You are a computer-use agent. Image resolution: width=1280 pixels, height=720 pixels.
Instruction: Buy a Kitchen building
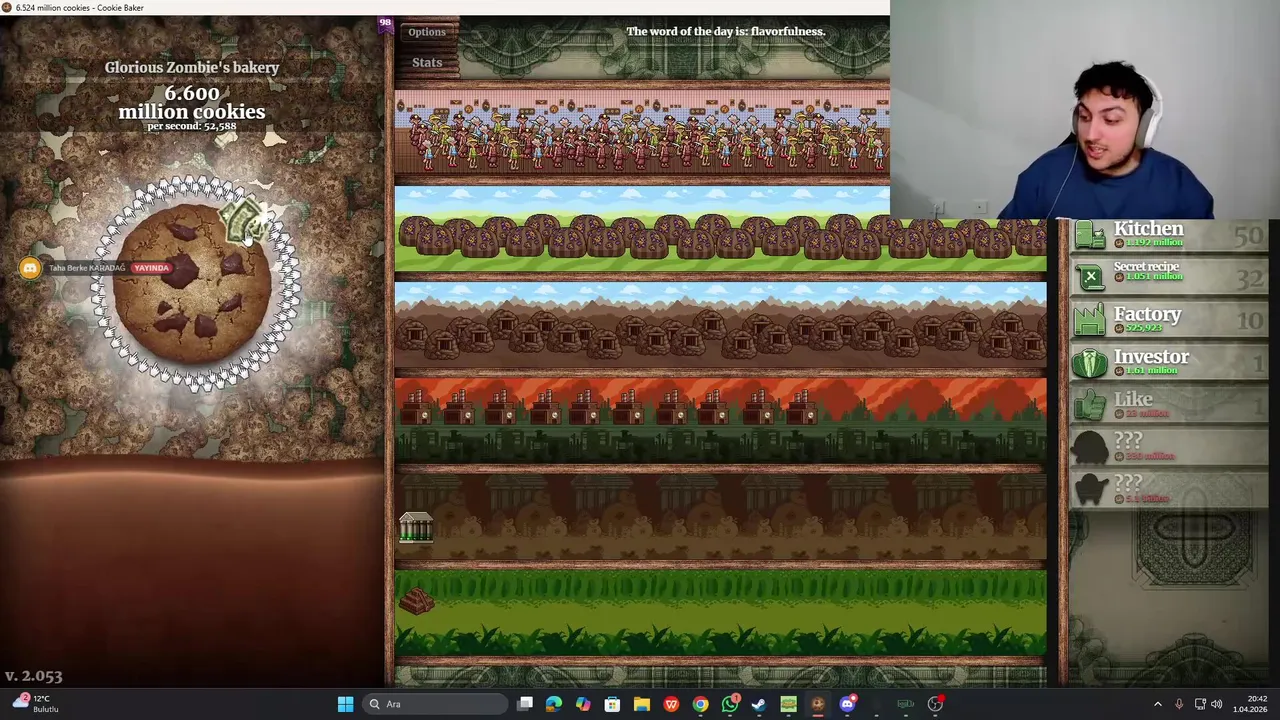(x=1168, y=235)
